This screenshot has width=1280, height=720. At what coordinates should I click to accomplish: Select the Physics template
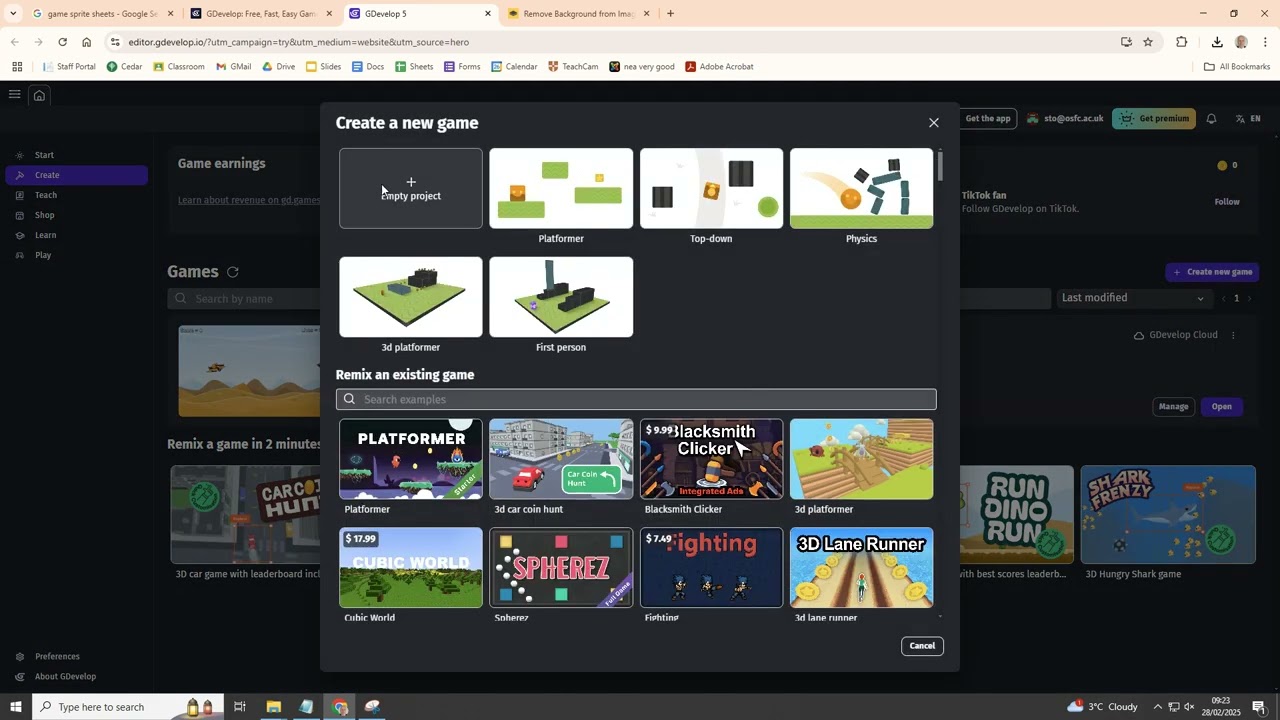861,188
